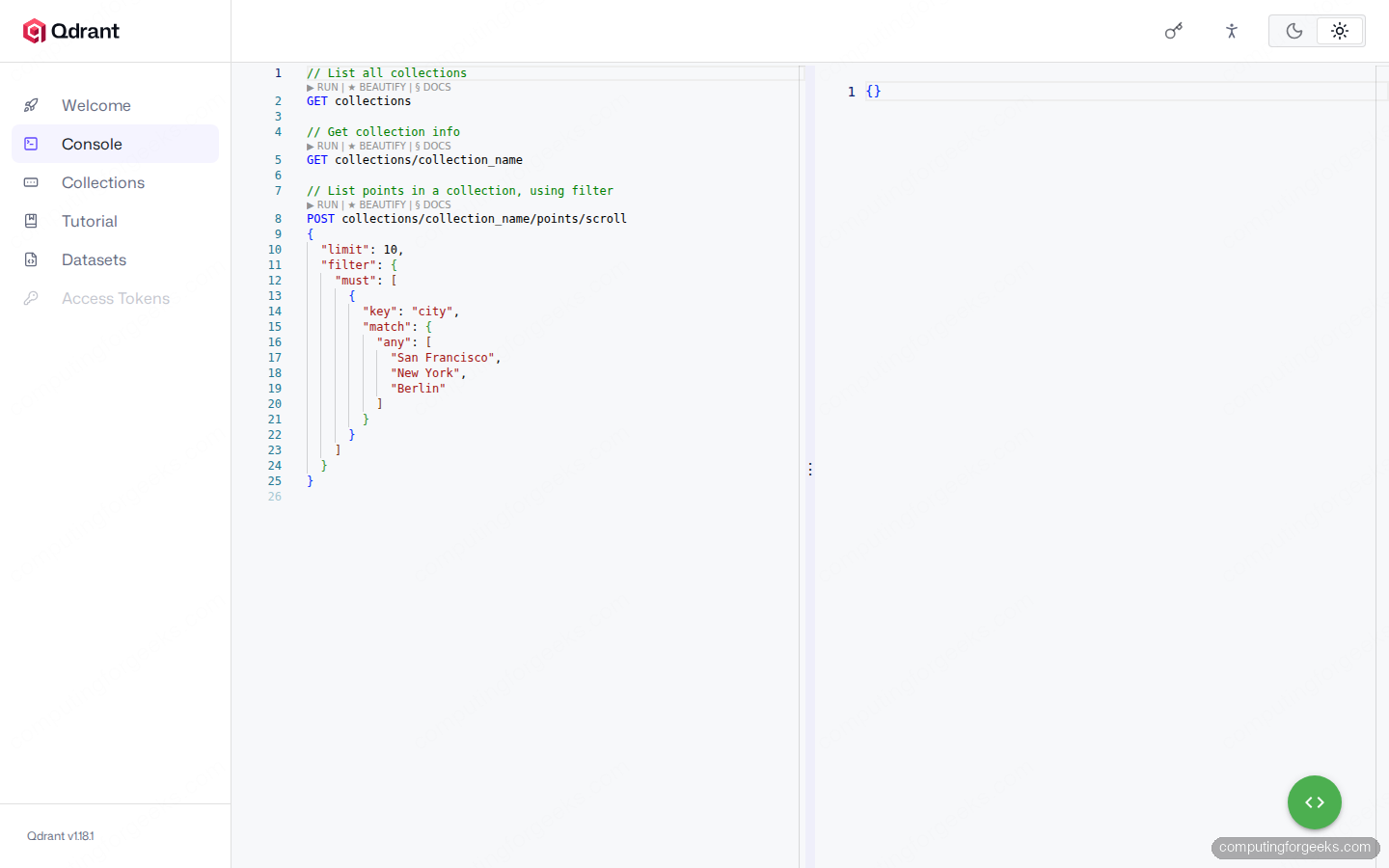Beautify the 'List all collections' request
Image resolution: width=1389 pixels, height=868 pixels.
click(x=377, y=87)
